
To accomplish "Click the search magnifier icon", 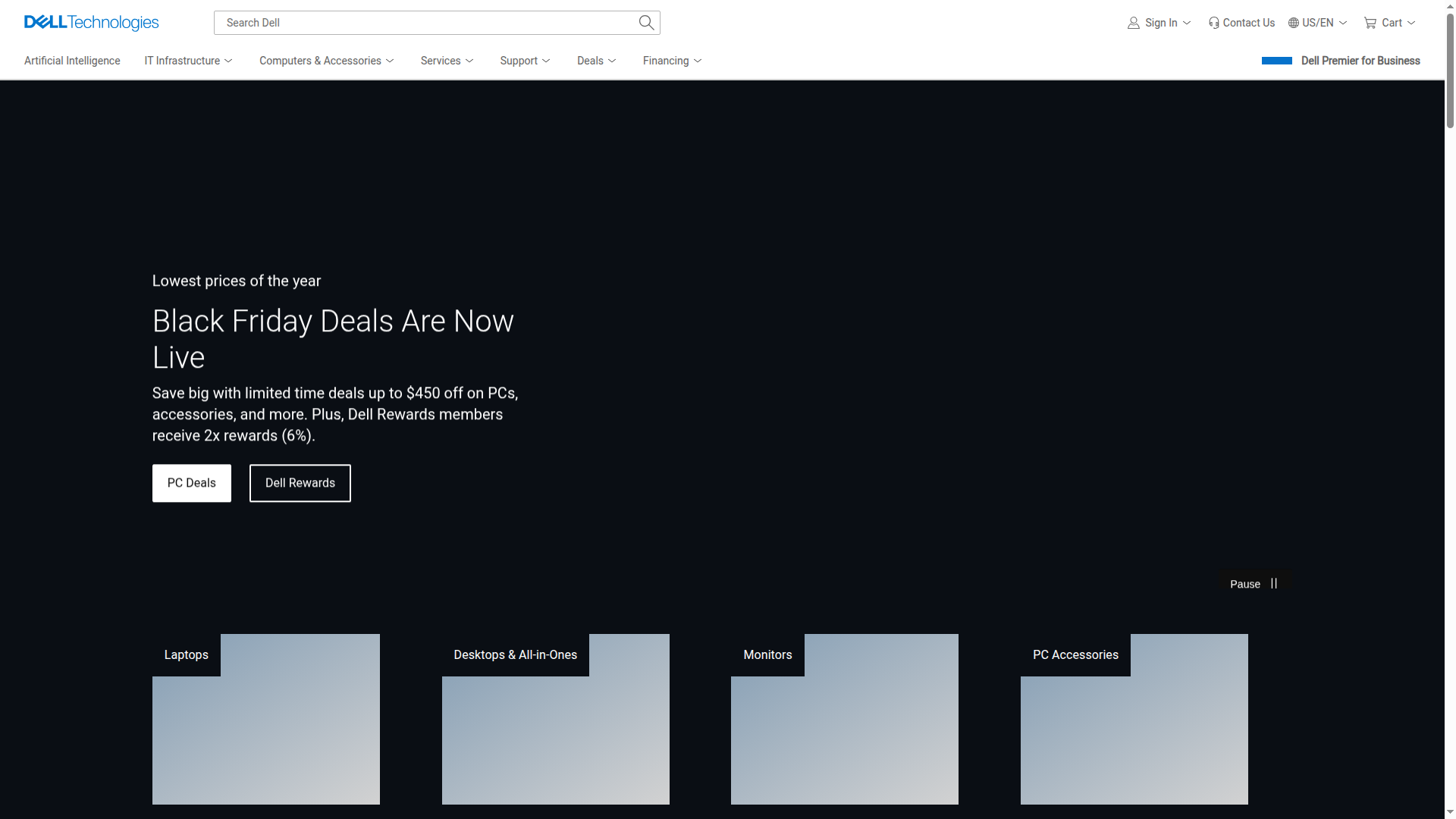I will [x=645, y=22].
